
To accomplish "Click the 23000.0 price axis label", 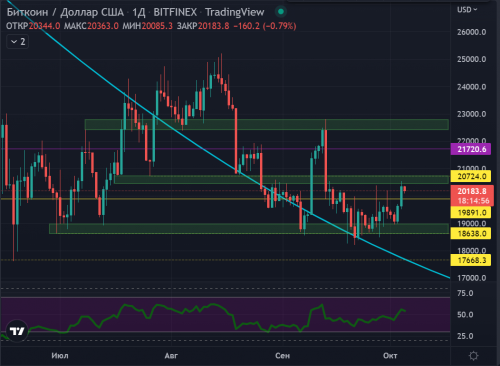I will tap(471, 114).
